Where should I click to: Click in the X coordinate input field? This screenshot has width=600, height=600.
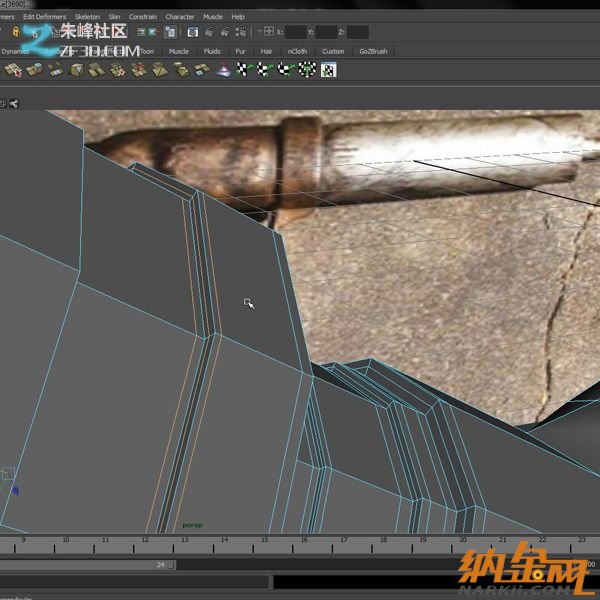click(x=297, y=32)
